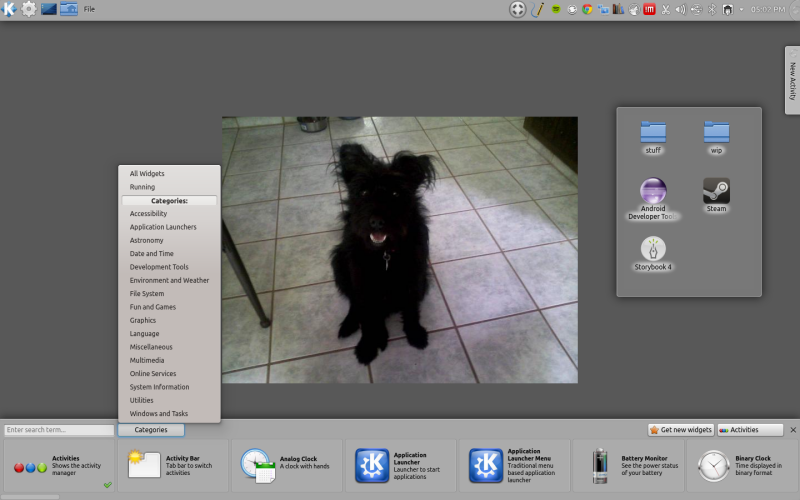Click the Get new widgets button

[680, 430]
